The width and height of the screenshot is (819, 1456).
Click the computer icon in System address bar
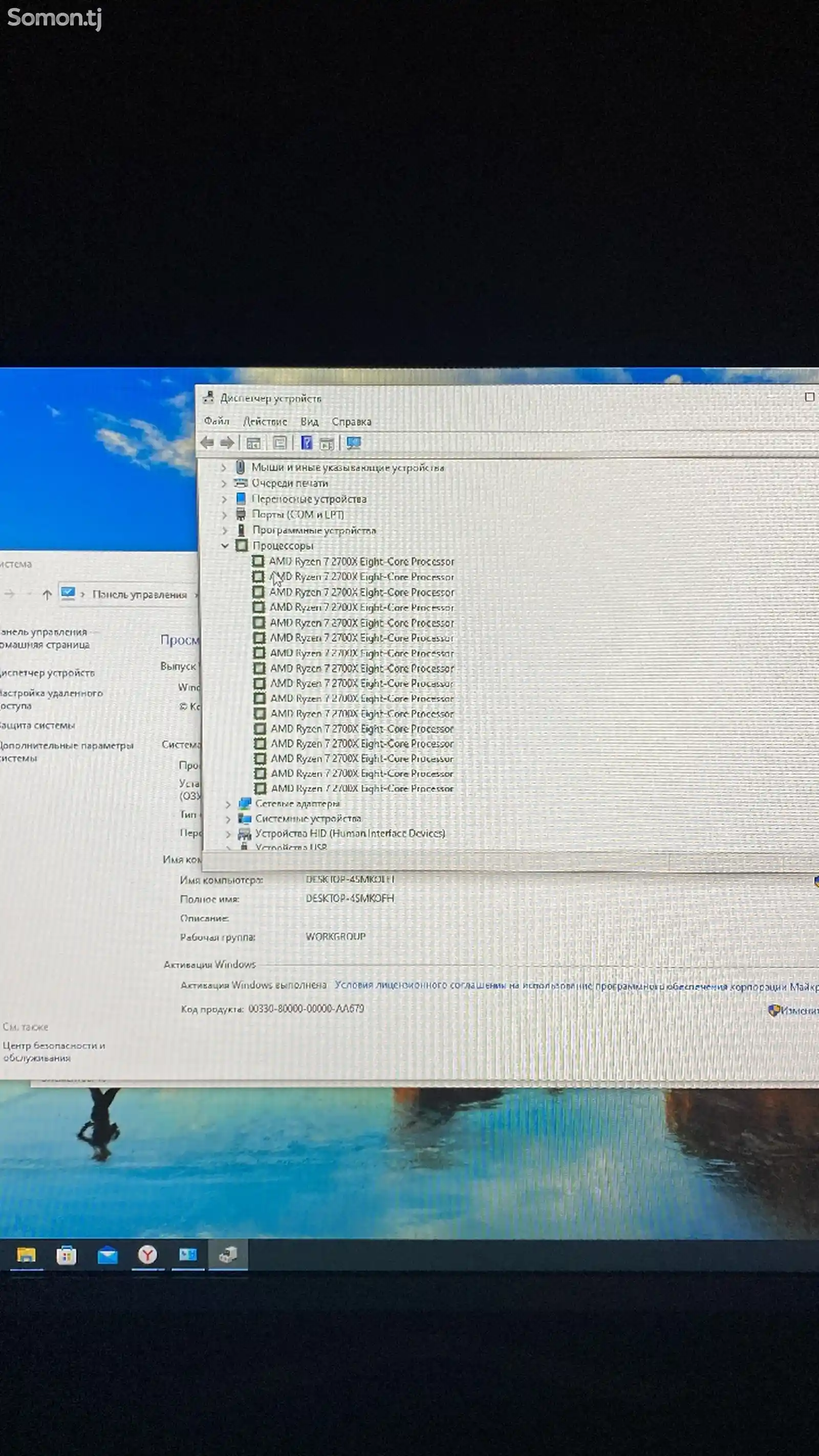click(68, 593)
